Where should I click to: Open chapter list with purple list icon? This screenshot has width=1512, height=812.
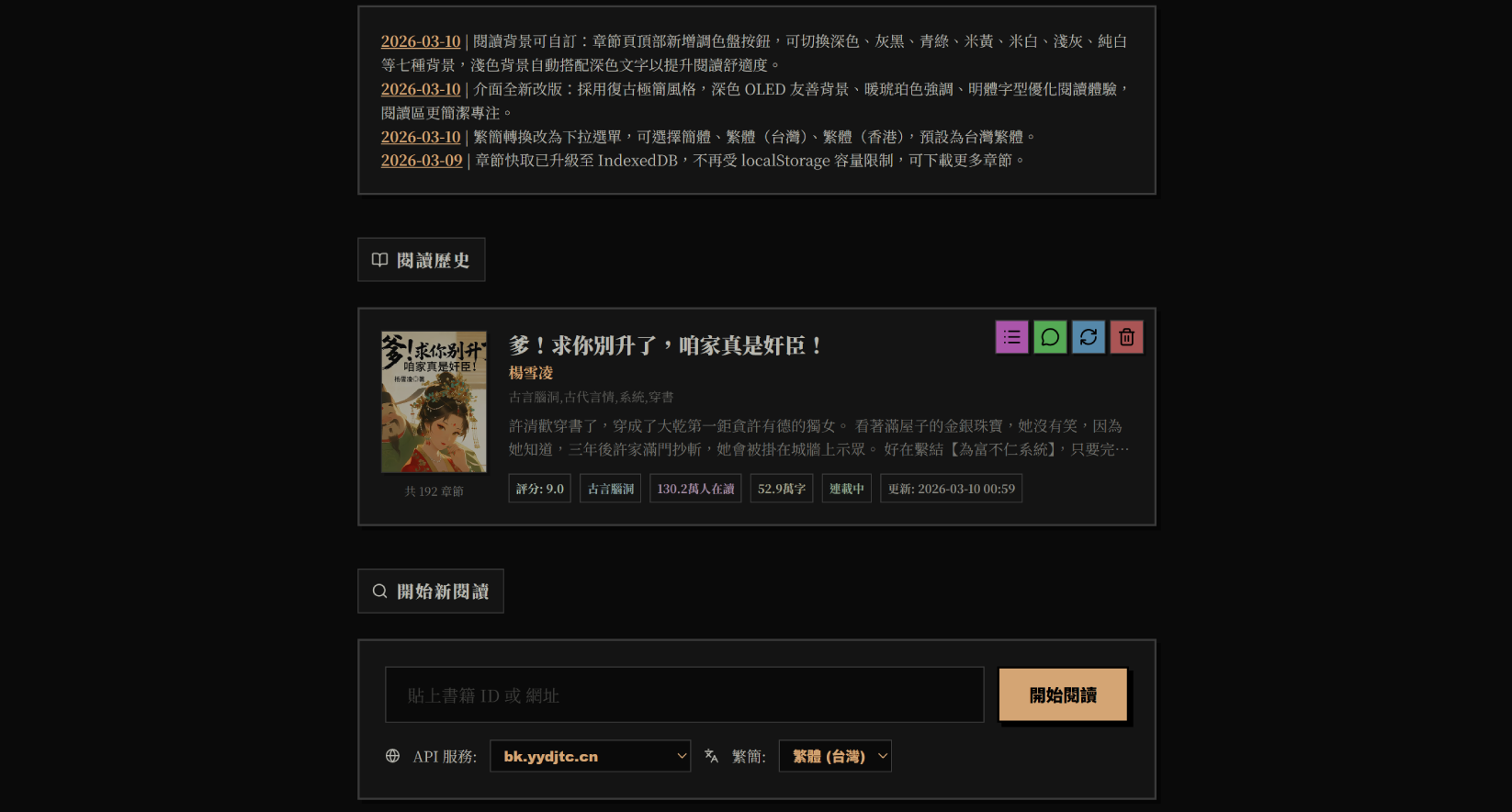click(1011, 337)
